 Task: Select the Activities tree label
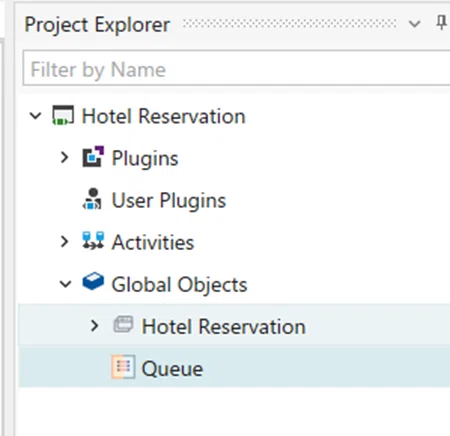pyautogui.click(x=153, y=242)
